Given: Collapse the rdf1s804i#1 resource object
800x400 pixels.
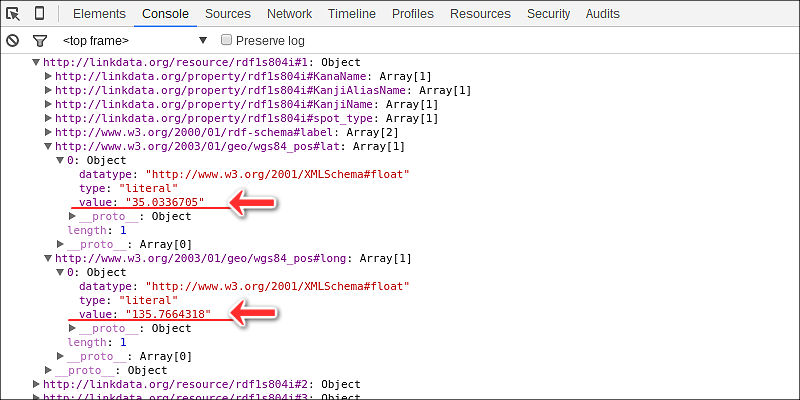Looking at the screenshot, I should [36, 62].
